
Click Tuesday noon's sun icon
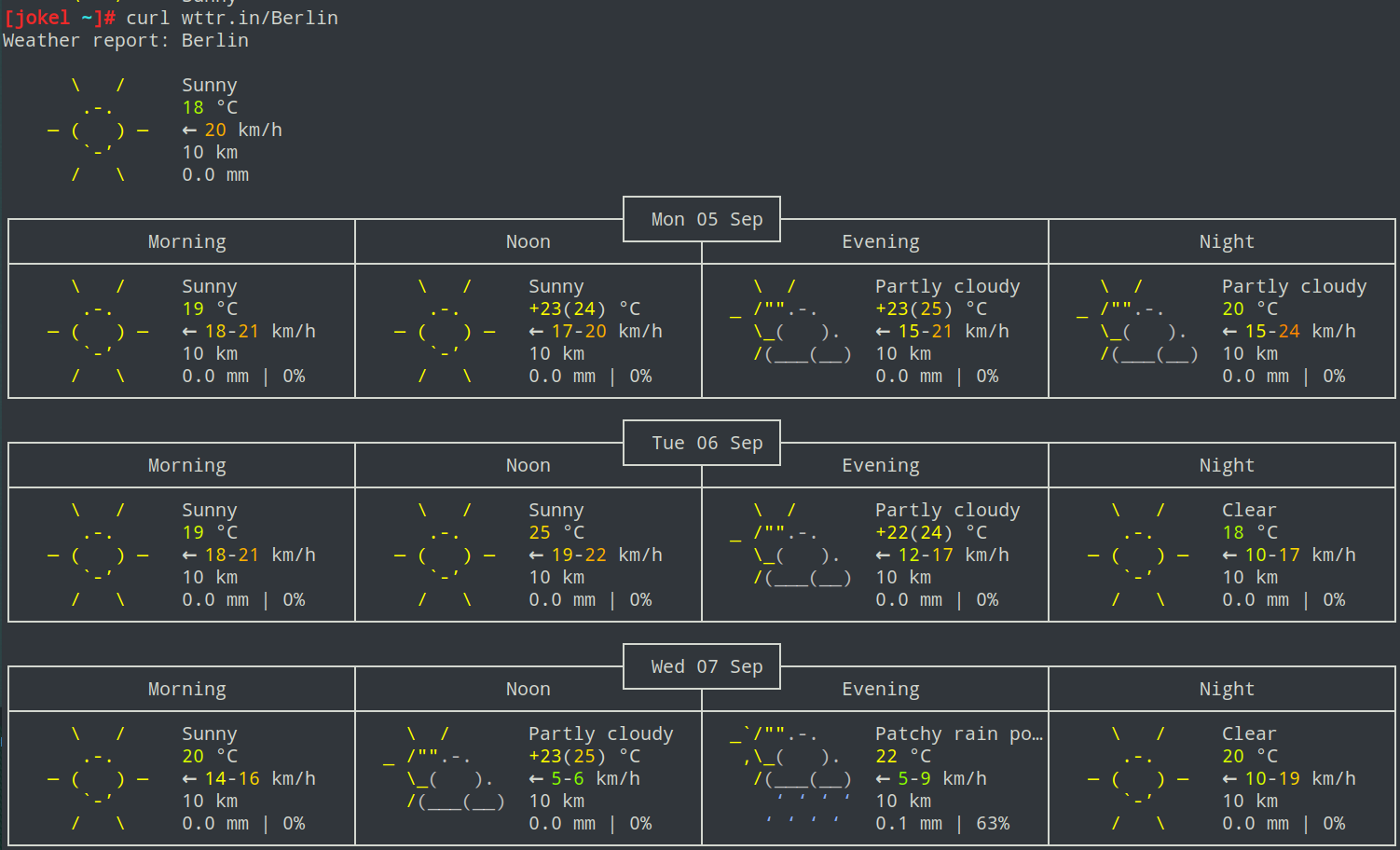point(445,555)
